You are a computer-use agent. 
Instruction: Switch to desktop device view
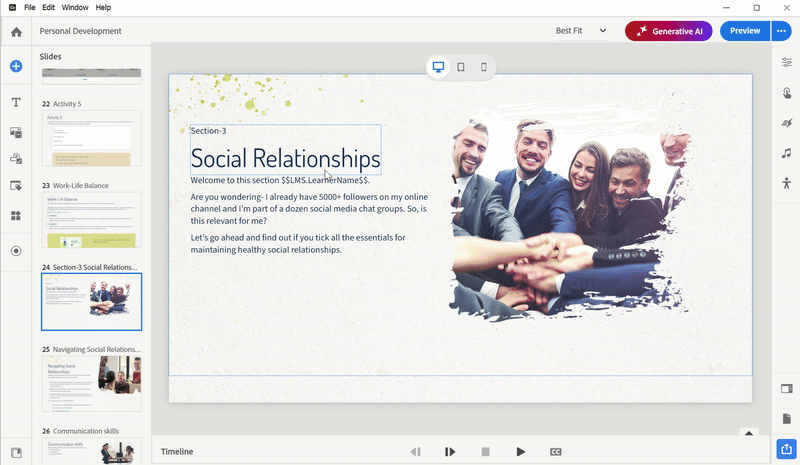click(x=438, y=67)
